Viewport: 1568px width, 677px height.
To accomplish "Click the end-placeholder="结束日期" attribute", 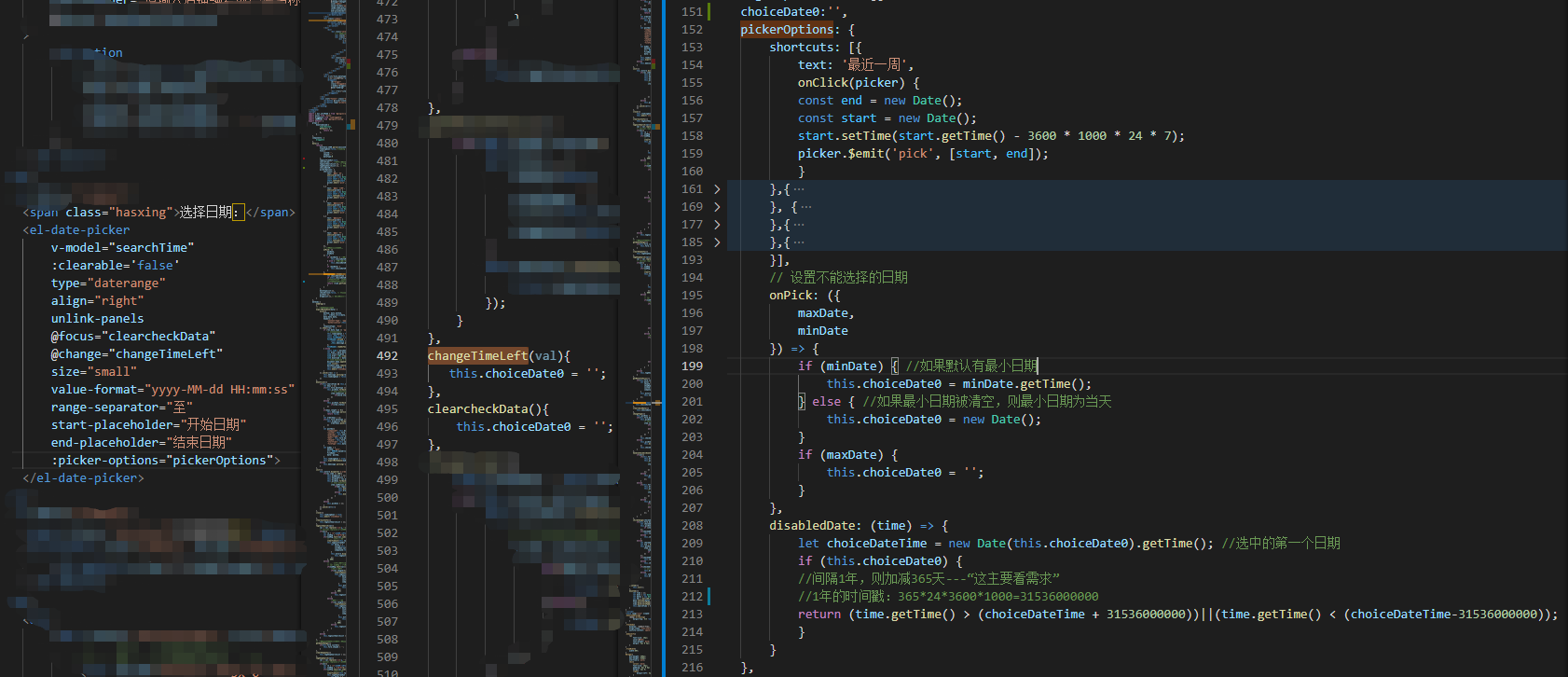I will 142,443.
